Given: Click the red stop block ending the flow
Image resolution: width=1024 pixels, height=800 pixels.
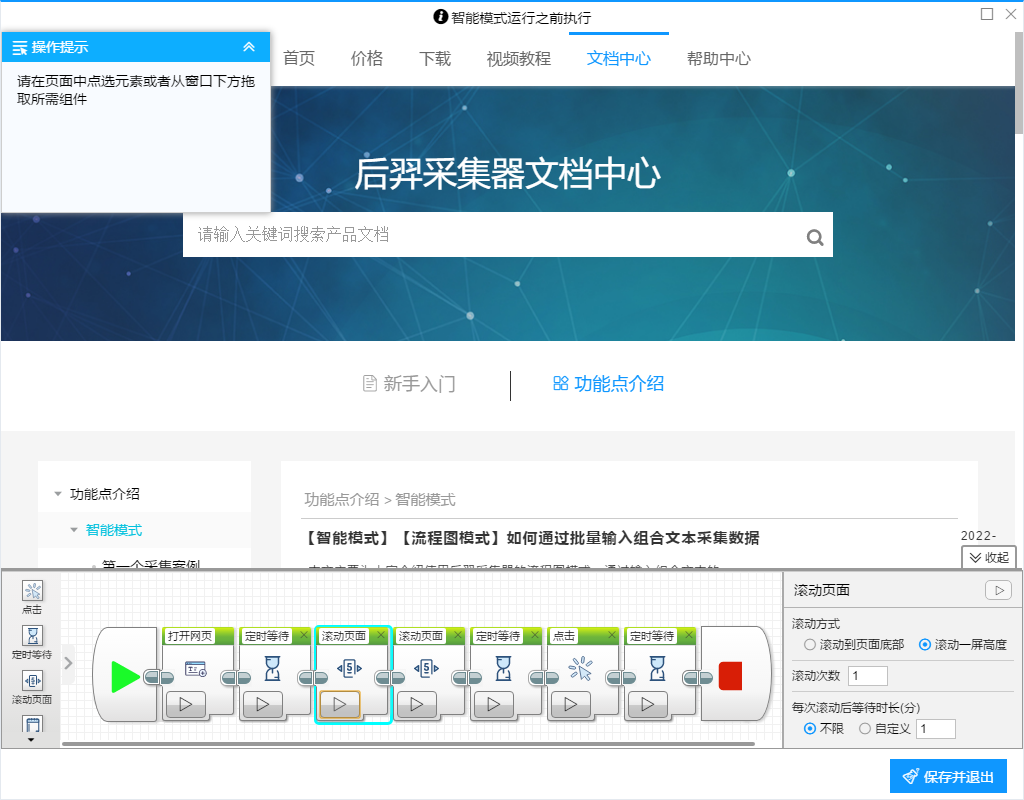Looking at the screenshot, I should pyautogui.click(x=730, y=676).
